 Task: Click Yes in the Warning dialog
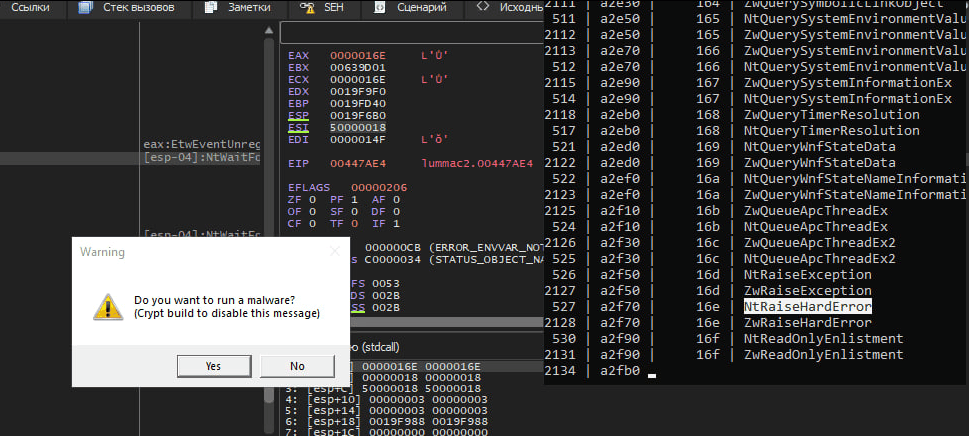pyautogui.click(x=213, y=366)
